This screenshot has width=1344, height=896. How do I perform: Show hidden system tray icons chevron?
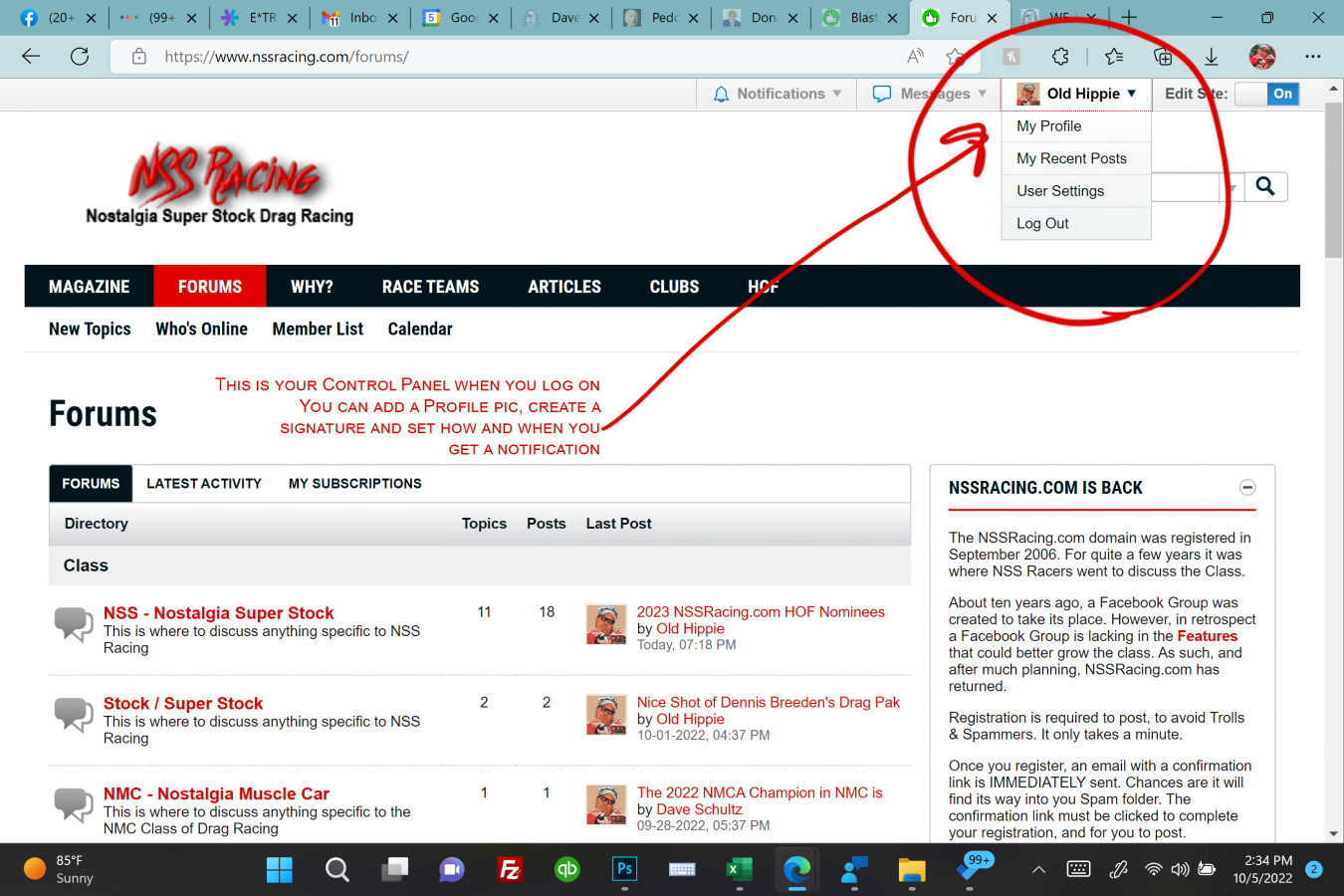(1038, 870)
